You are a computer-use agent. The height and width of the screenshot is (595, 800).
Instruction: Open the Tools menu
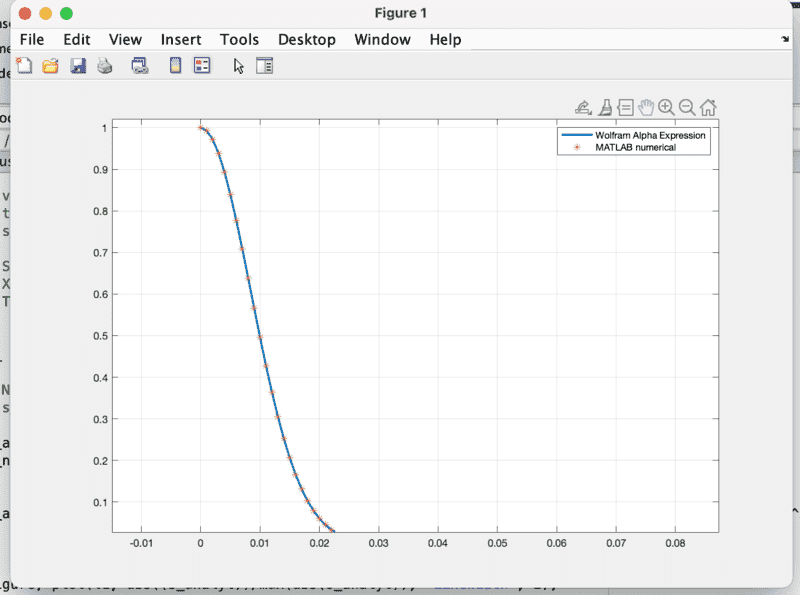(239, 40)
